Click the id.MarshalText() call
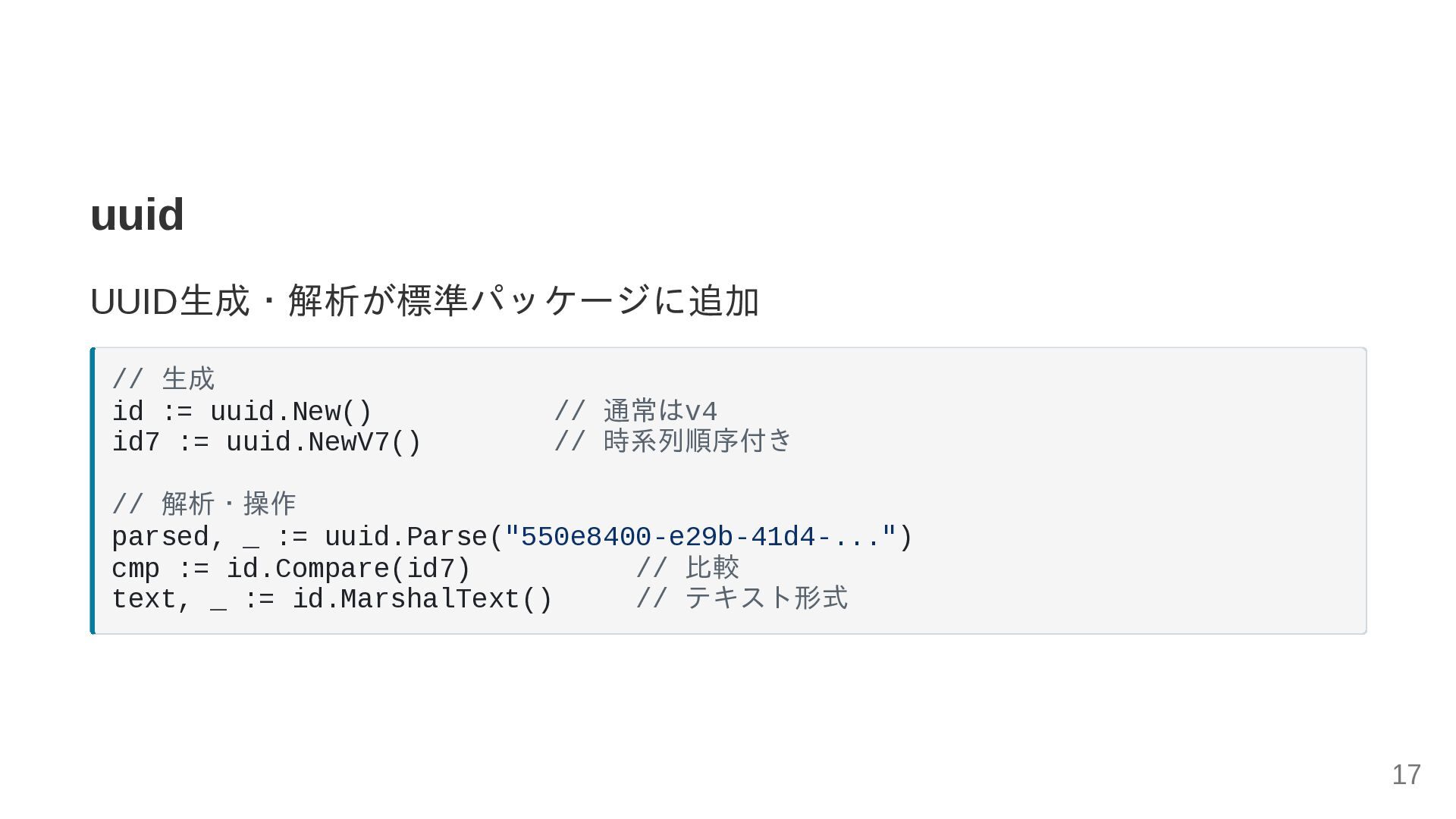This screenshot has width=1456, height=819. 422,599
